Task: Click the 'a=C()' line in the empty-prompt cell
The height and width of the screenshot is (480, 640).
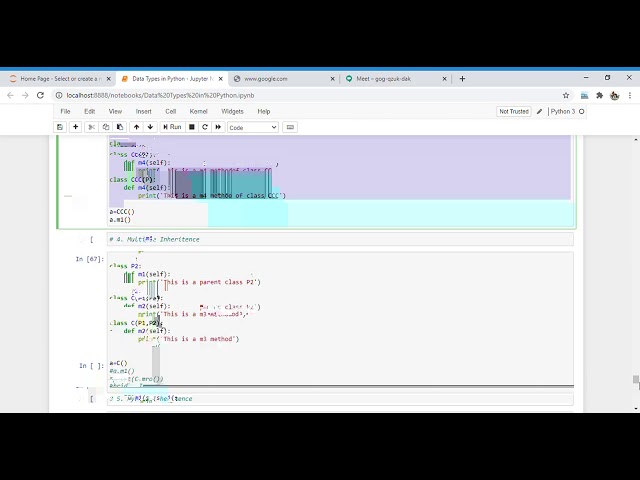Action: click(x=118, y=363)
